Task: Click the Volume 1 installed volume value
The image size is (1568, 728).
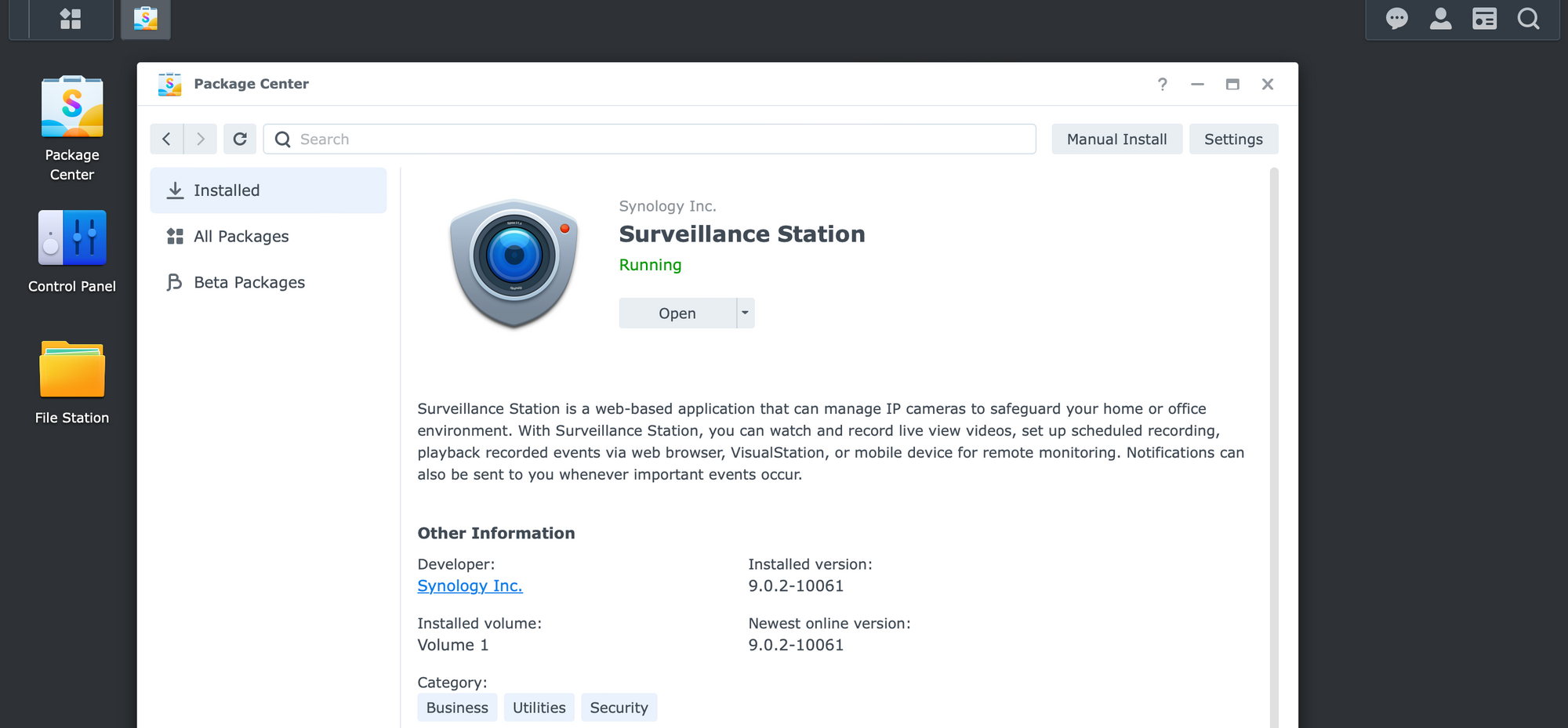Action: tap(452, 645)
